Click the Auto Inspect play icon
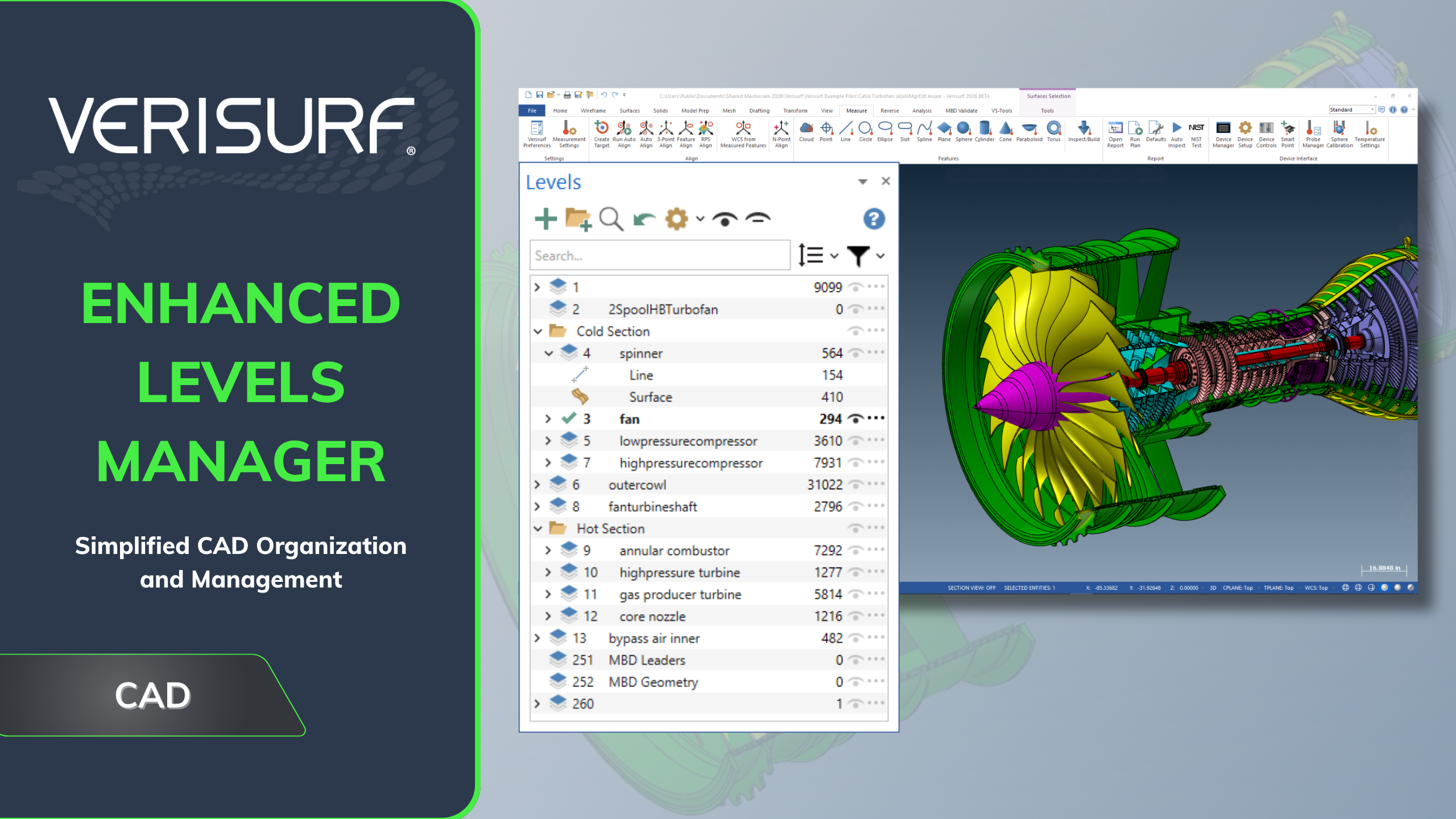1456x819 pixels. (x=1177, y=134)
